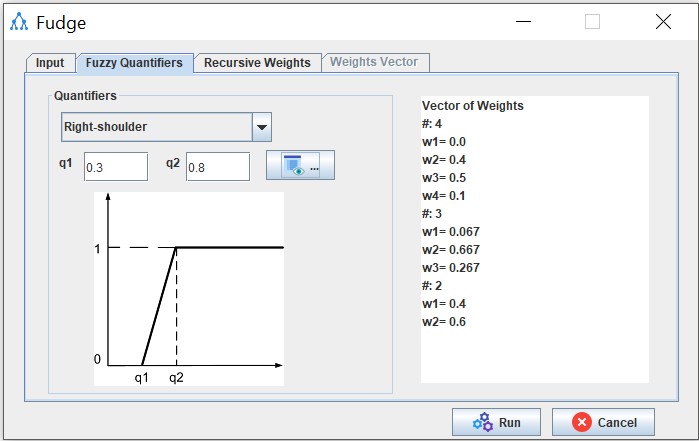Click the 'Vector of Weights' heading text
The height and width of the screenshot is (441, 699).
coord(473,106)
